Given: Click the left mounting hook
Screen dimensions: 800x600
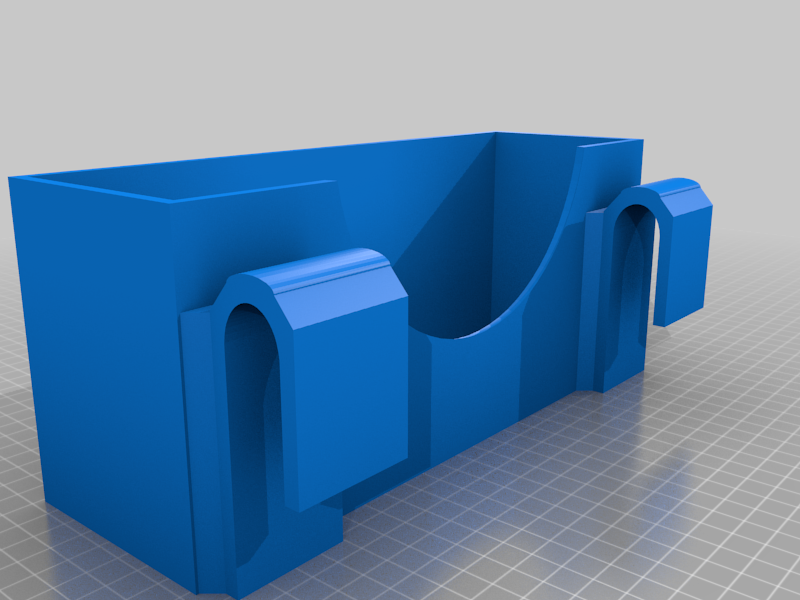Looking at the screenshot, I should 300,380.
